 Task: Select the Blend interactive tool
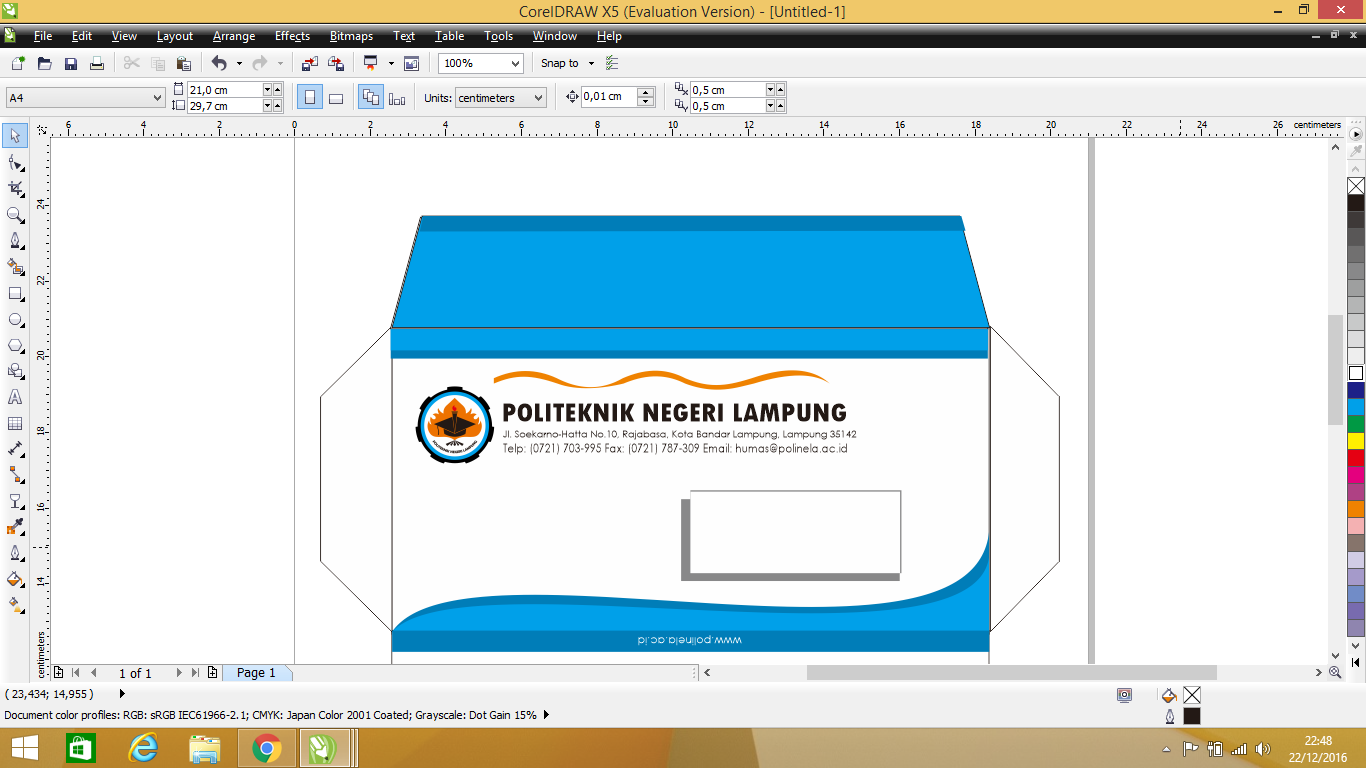[15, 501]
